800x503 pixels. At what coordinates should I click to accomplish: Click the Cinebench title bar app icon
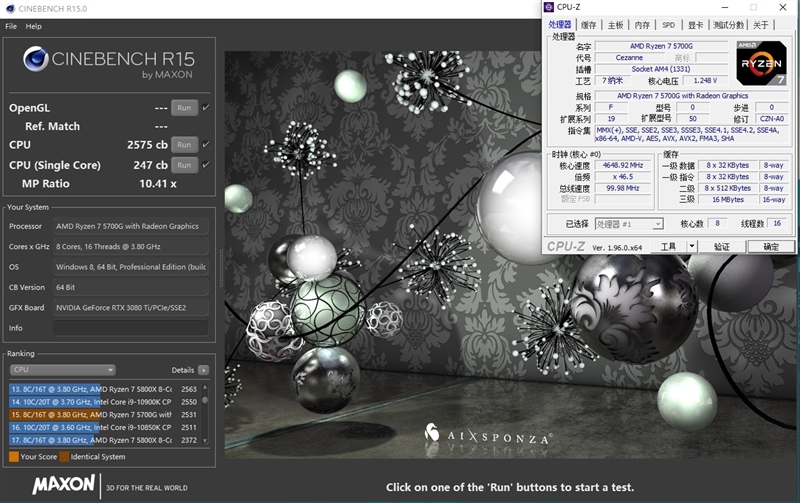pos(10,9)
